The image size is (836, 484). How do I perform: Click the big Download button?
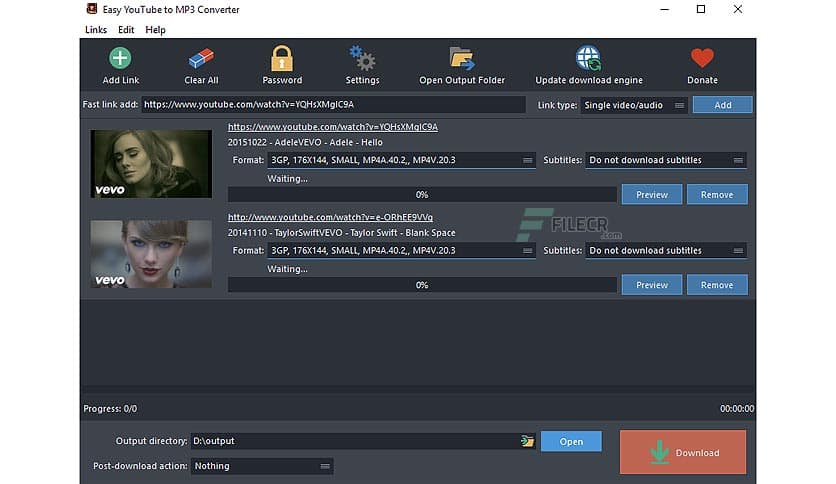coord(683,452)
